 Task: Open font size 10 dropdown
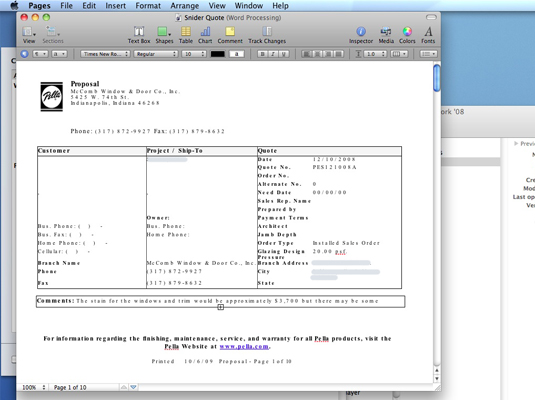[194, 54]
